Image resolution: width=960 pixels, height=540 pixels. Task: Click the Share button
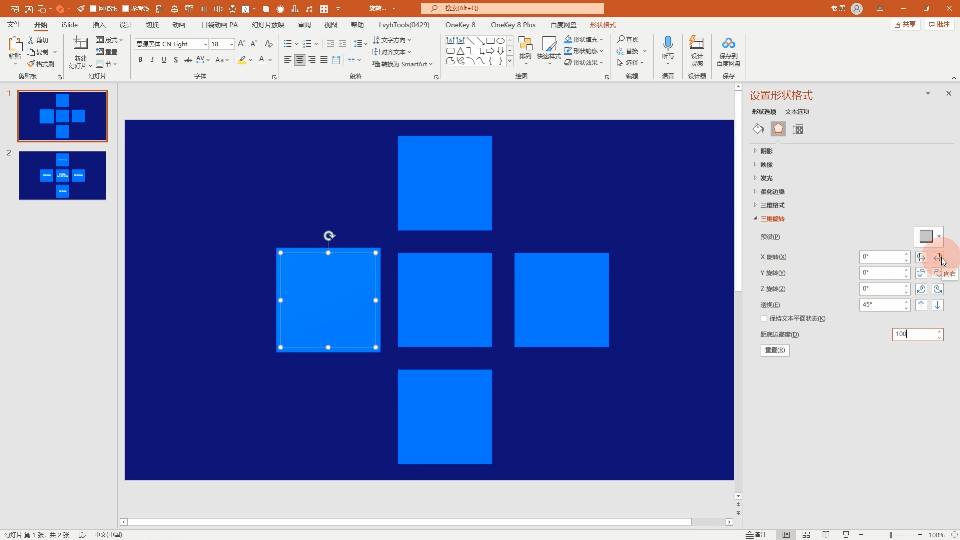click(x=906, y=24)
